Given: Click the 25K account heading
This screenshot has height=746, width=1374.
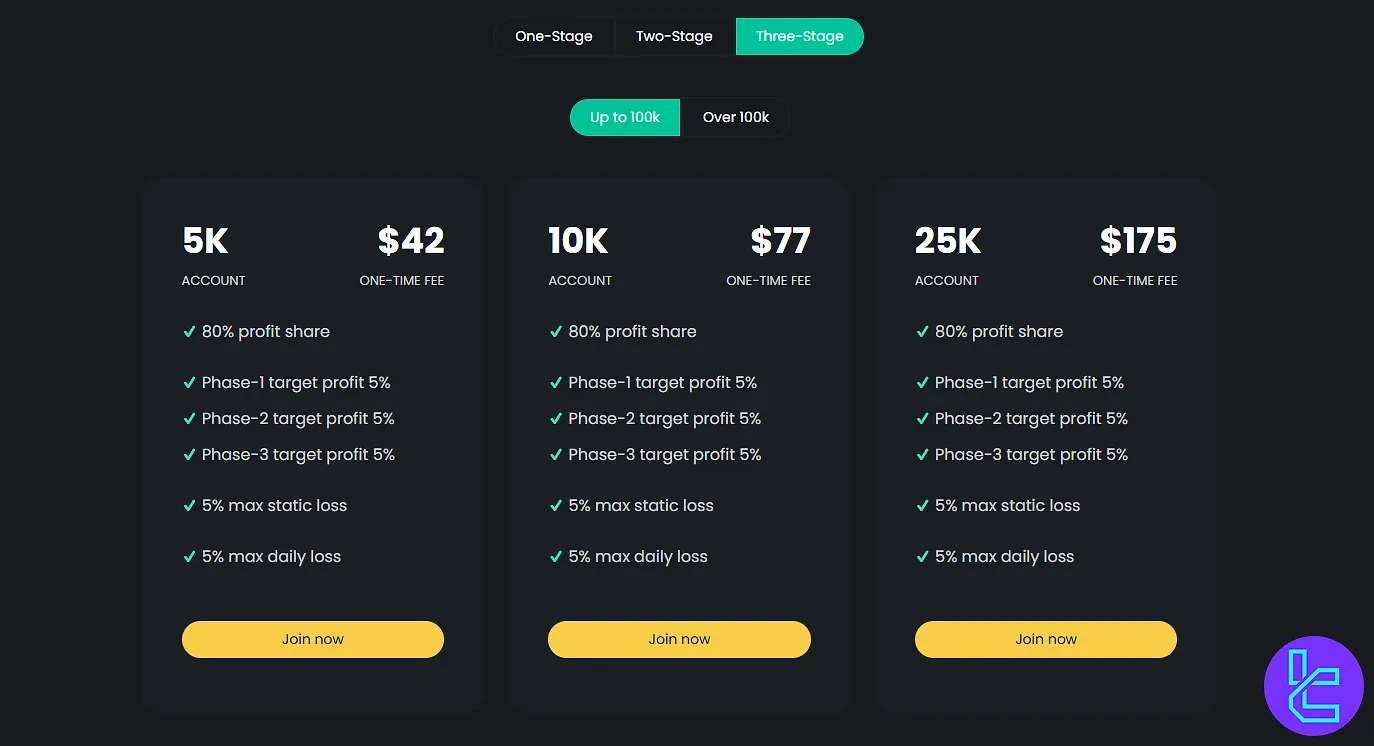Looking at the screenshot, I should 947,241.
